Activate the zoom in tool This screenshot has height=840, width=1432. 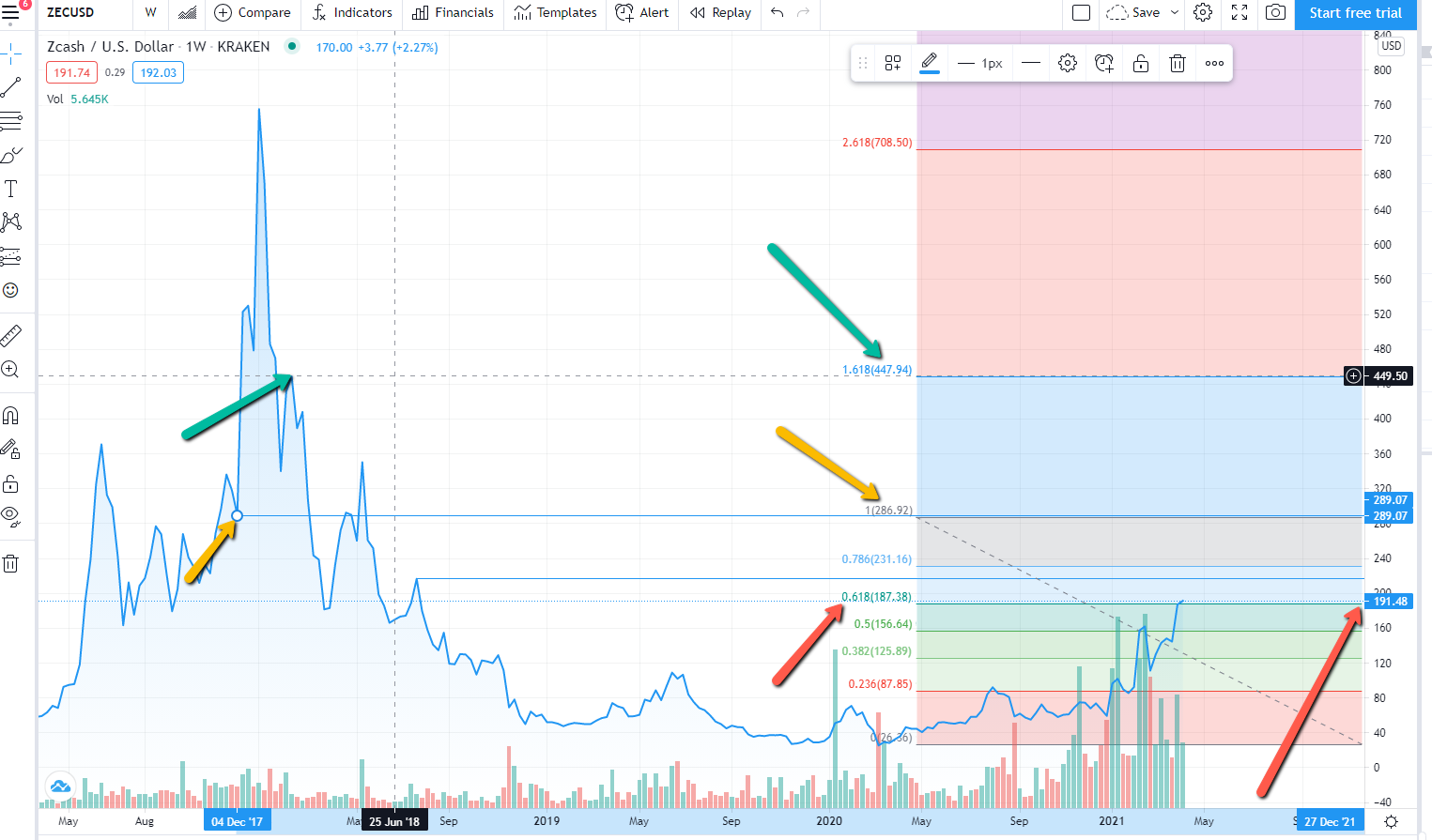pyautogui.click(x=11, y=369)
